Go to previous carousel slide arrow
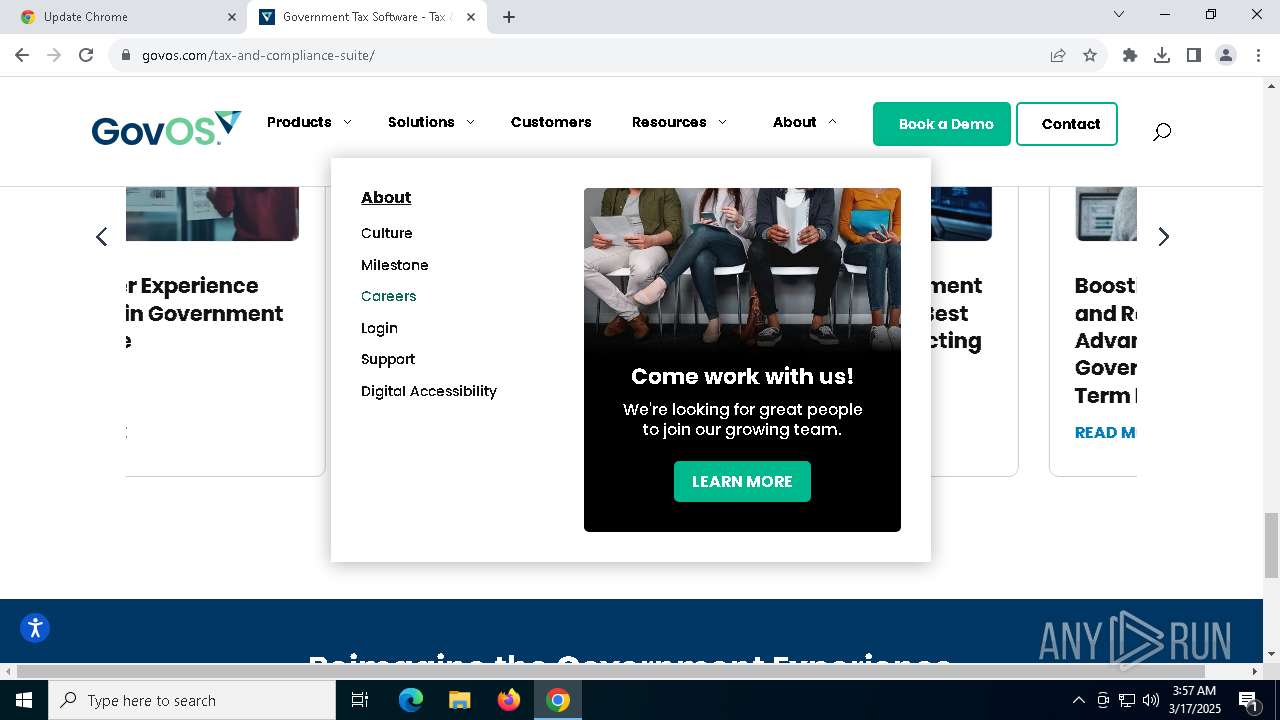1280x720 pixels. [101, 237]
